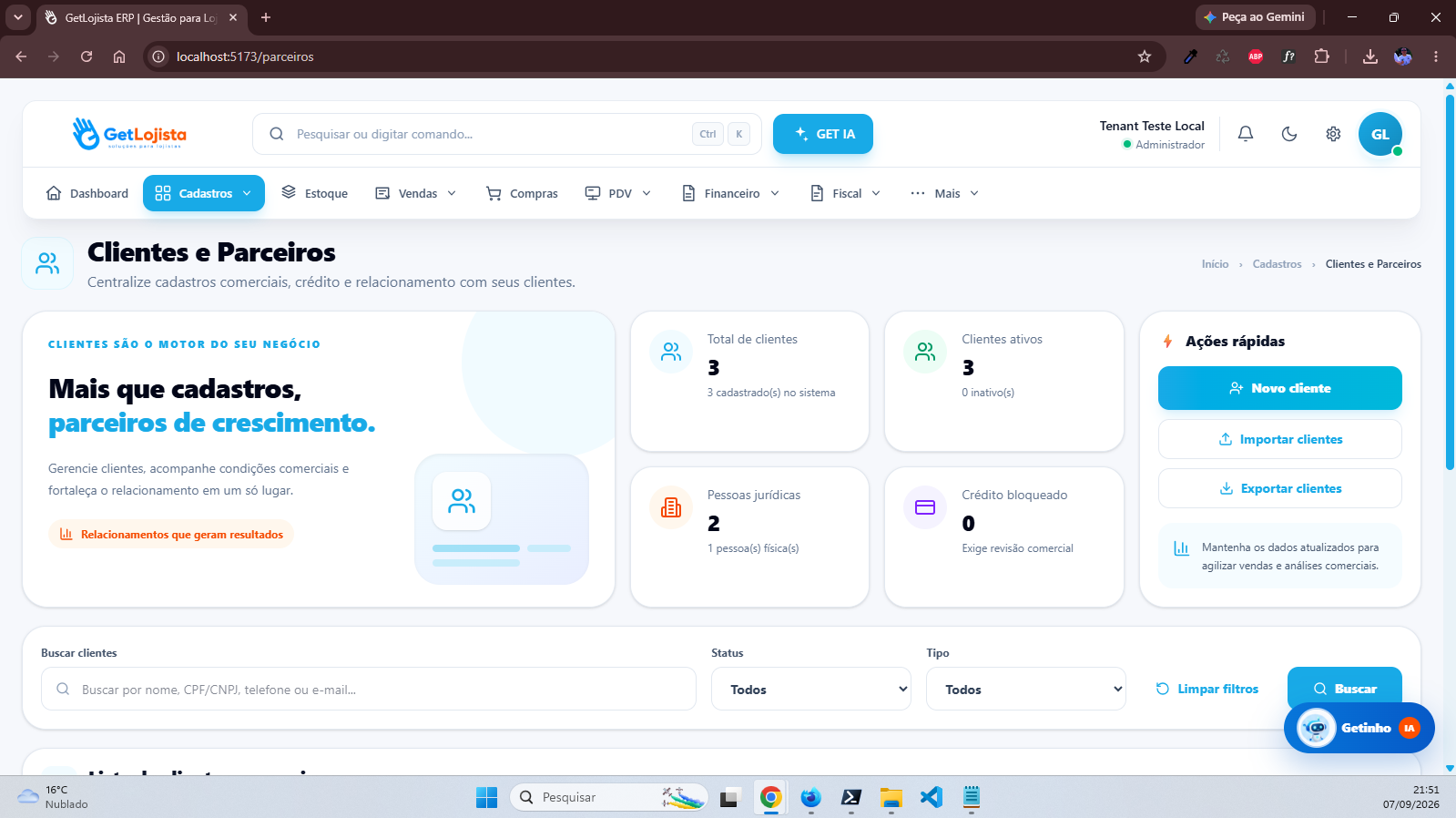1456x818 pixels.
Task: Go to the browser home page
Action: [119, 56]
